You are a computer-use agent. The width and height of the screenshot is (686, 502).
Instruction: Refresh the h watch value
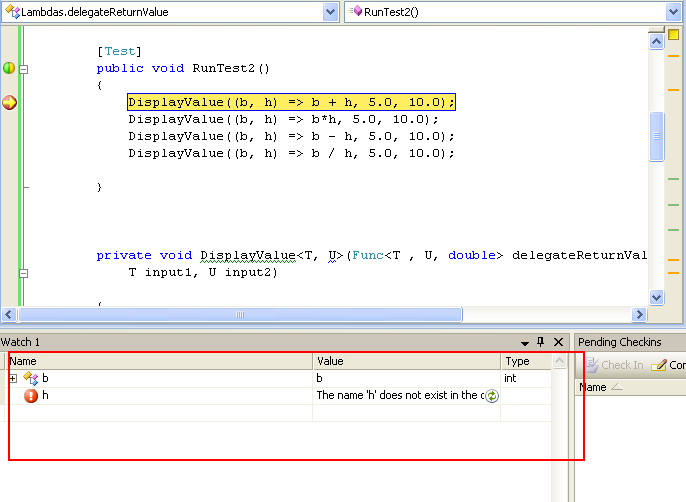pos(492,396)
